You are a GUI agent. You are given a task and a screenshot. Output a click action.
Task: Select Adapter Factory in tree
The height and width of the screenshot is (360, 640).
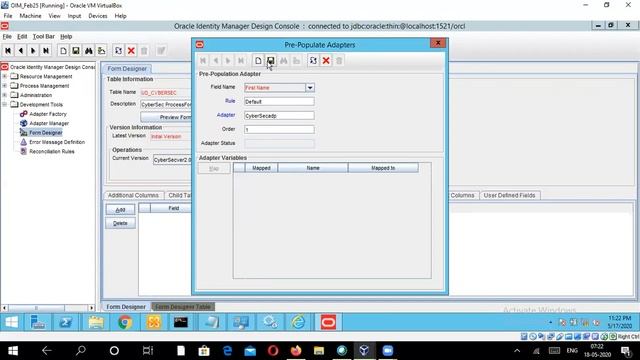pos(48,114)
